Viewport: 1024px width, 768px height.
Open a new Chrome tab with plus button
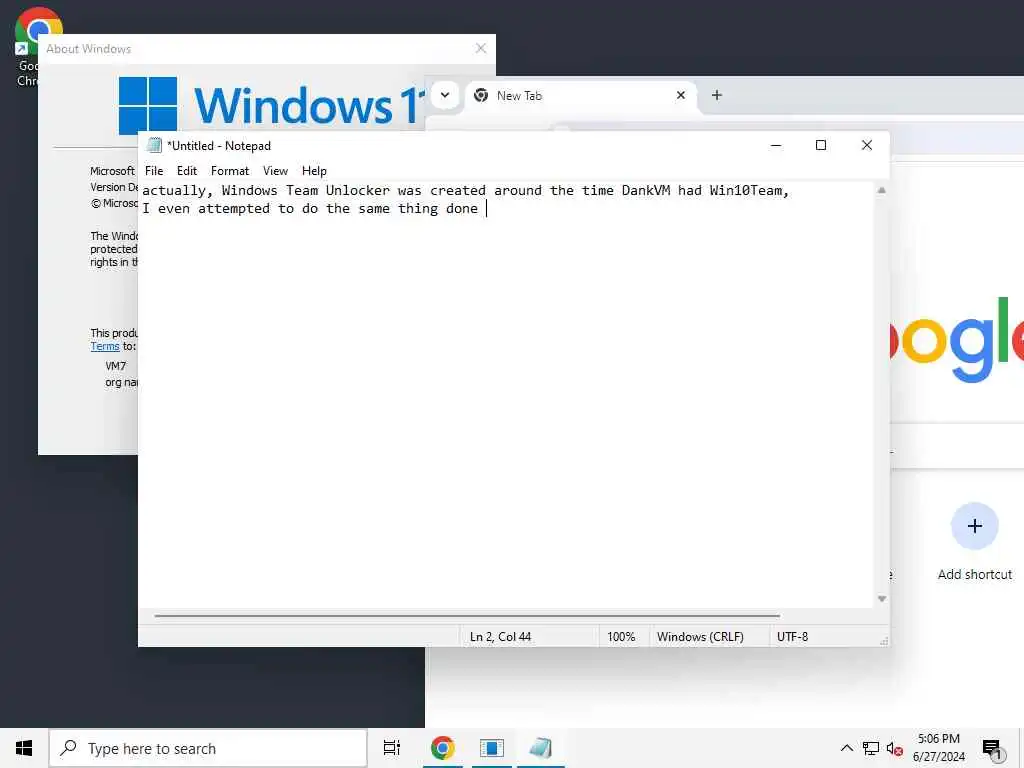pyautogui.click(x=716, y=95)
